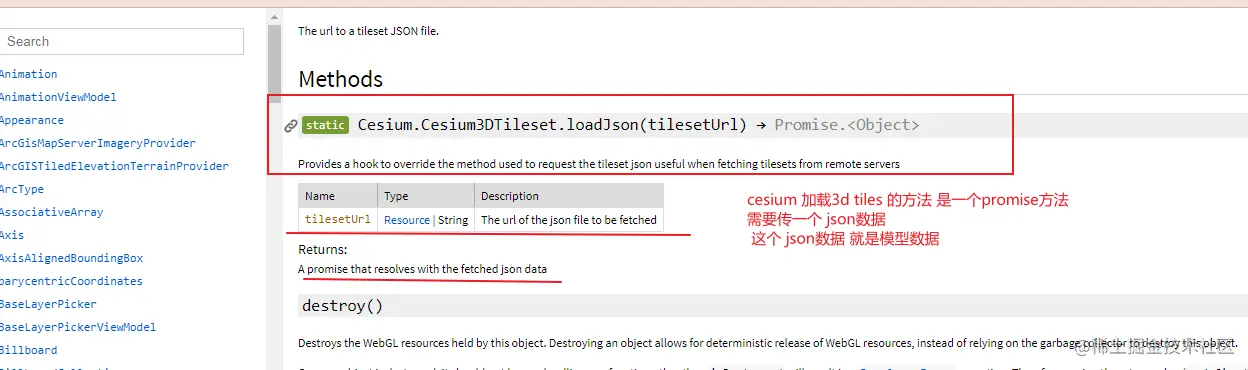Screen dimensions: 1248x370
Task: Select Appearance in the class list
Action: pyautogui.click(x=32, y=120)
